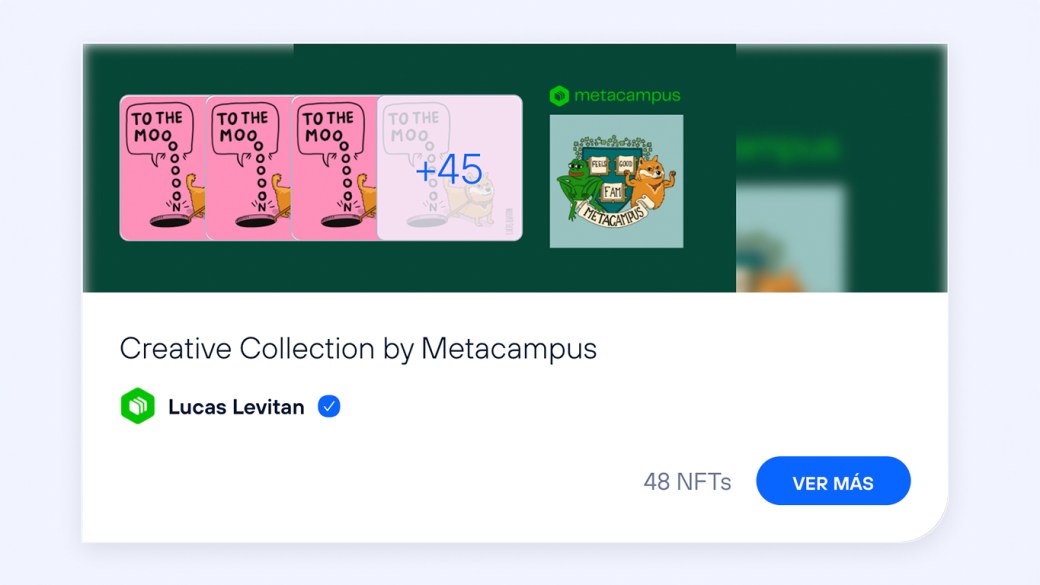The image size is (1040, 585).
Task: Click the blurred crest preview on the right
Action: click(791, 239)
